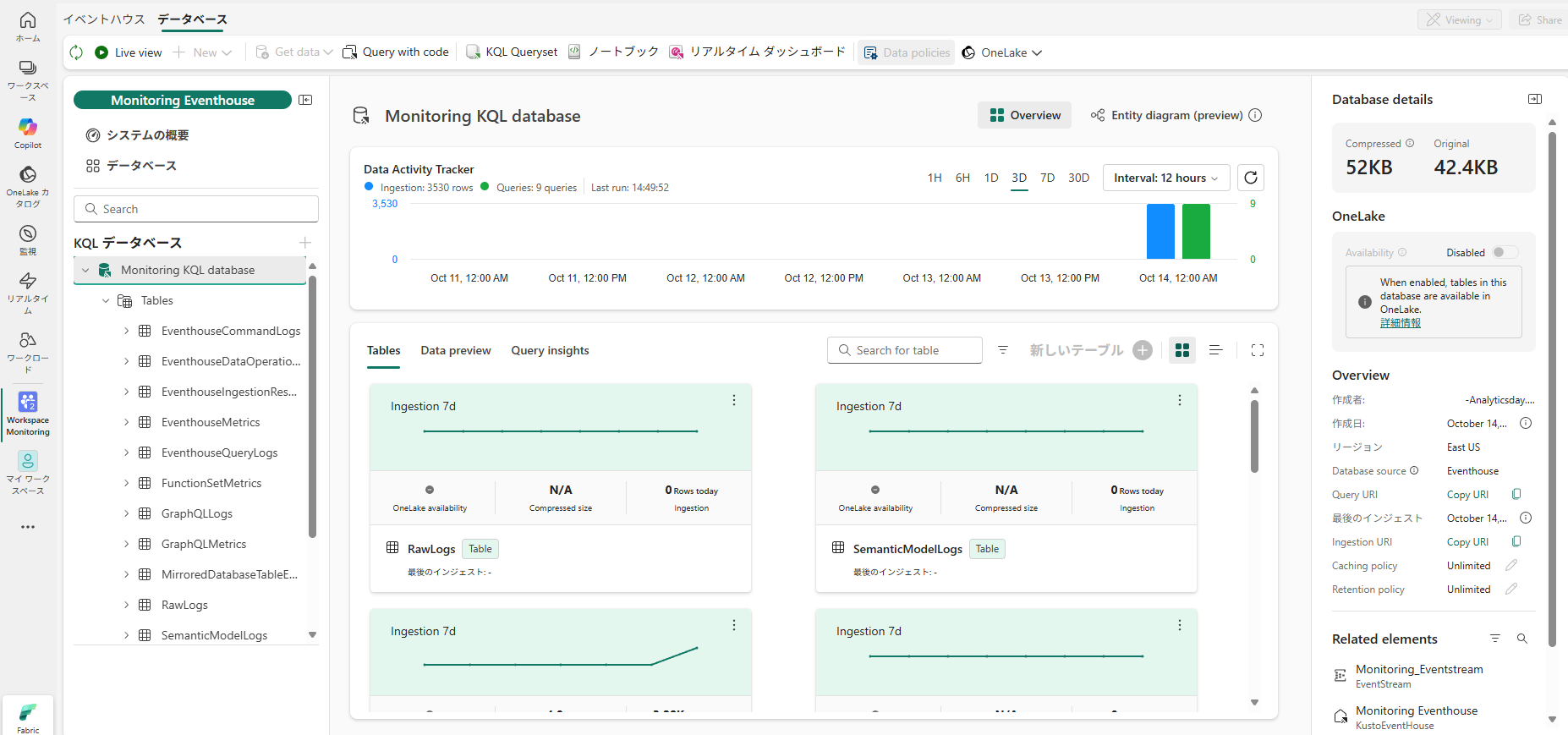Create a notebook from the toolbar
Screen dimensions: 1568x735
(613, 52)
